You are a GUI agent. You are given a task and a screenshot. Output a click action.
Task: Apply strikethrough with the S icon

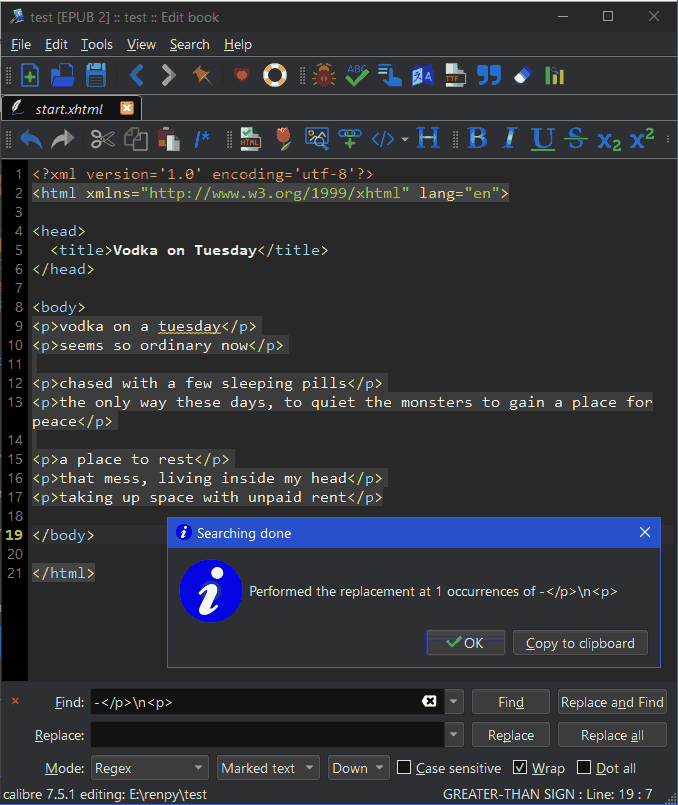(x=575, y=139)
